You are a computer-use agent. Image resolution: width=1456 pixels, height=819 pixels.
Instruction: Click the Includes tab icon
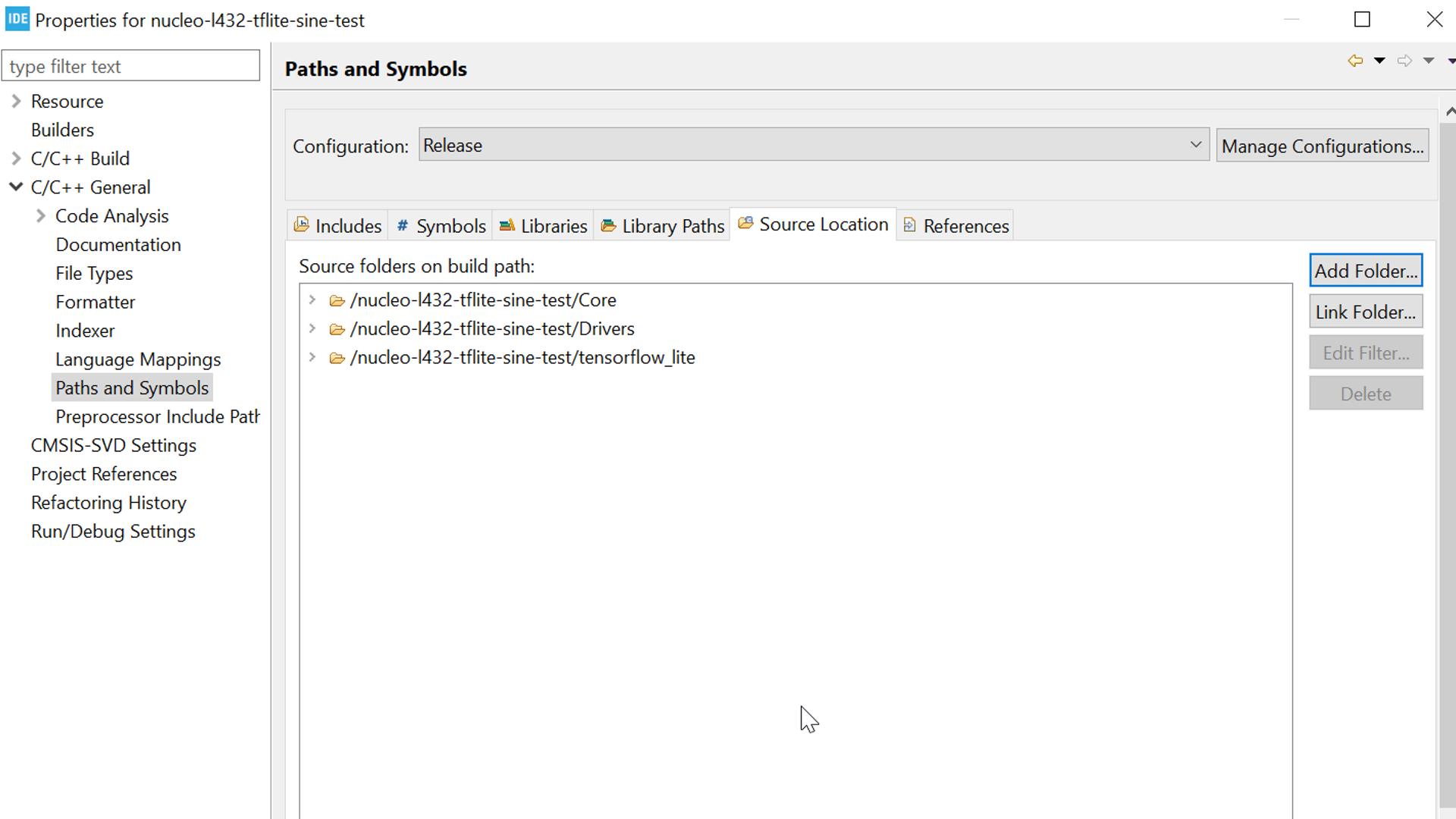(x=303, y=225)
